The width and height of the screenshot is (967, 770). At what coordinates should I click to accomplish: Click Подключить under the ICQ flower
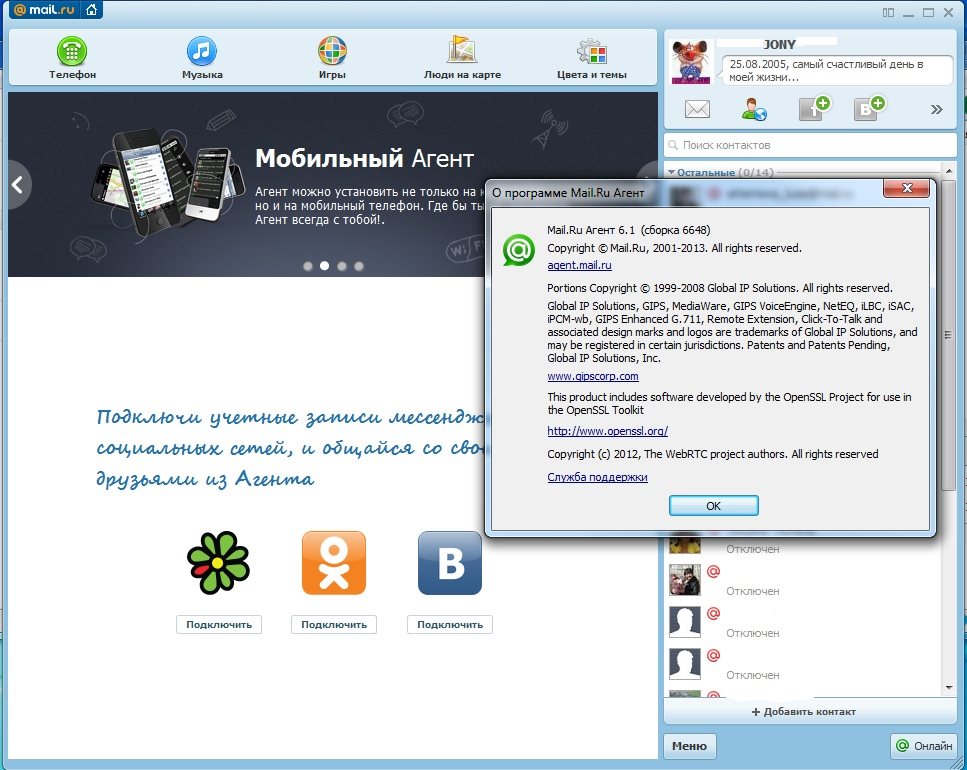pyautogui.click(x=219, y=624)
